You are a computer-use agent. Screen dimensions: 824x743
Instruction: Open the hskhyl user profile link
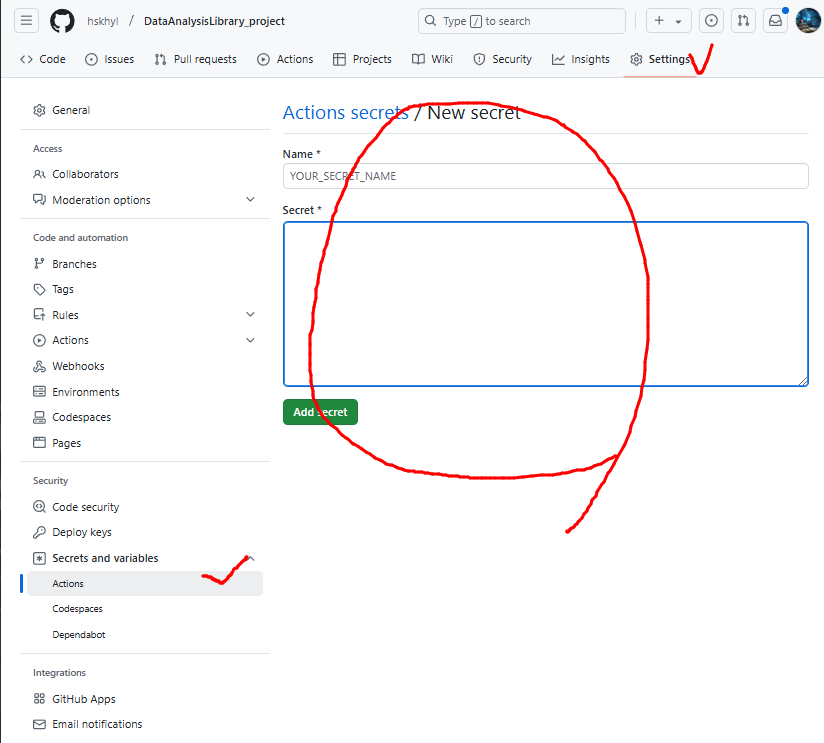(102, 21)
